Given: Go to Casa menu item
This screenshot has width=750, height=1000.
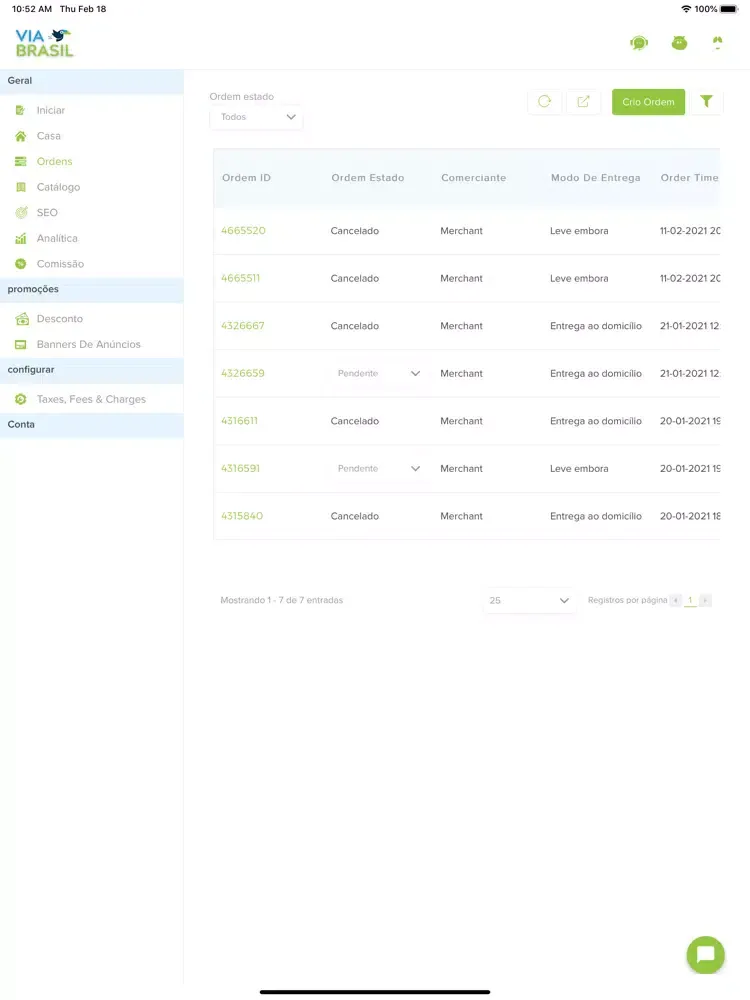Looking at the screenshot, I should [x=48, y=136].
